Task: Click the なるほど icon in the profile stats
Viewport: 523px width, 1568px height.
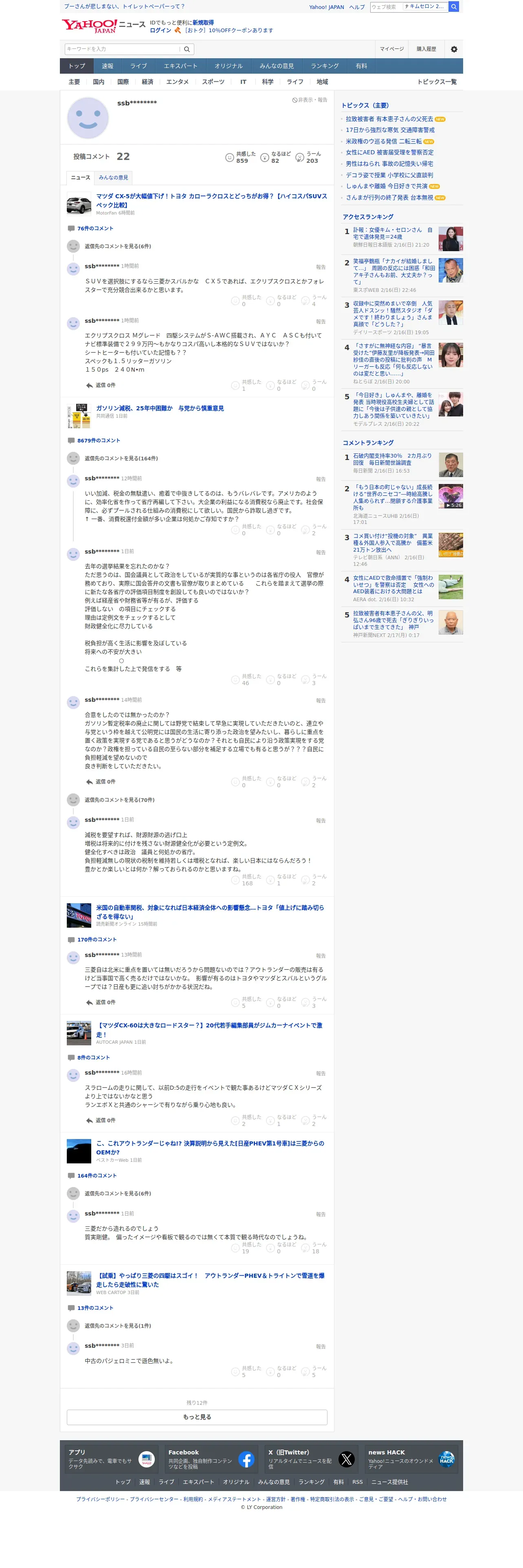Action: (265, 158)
